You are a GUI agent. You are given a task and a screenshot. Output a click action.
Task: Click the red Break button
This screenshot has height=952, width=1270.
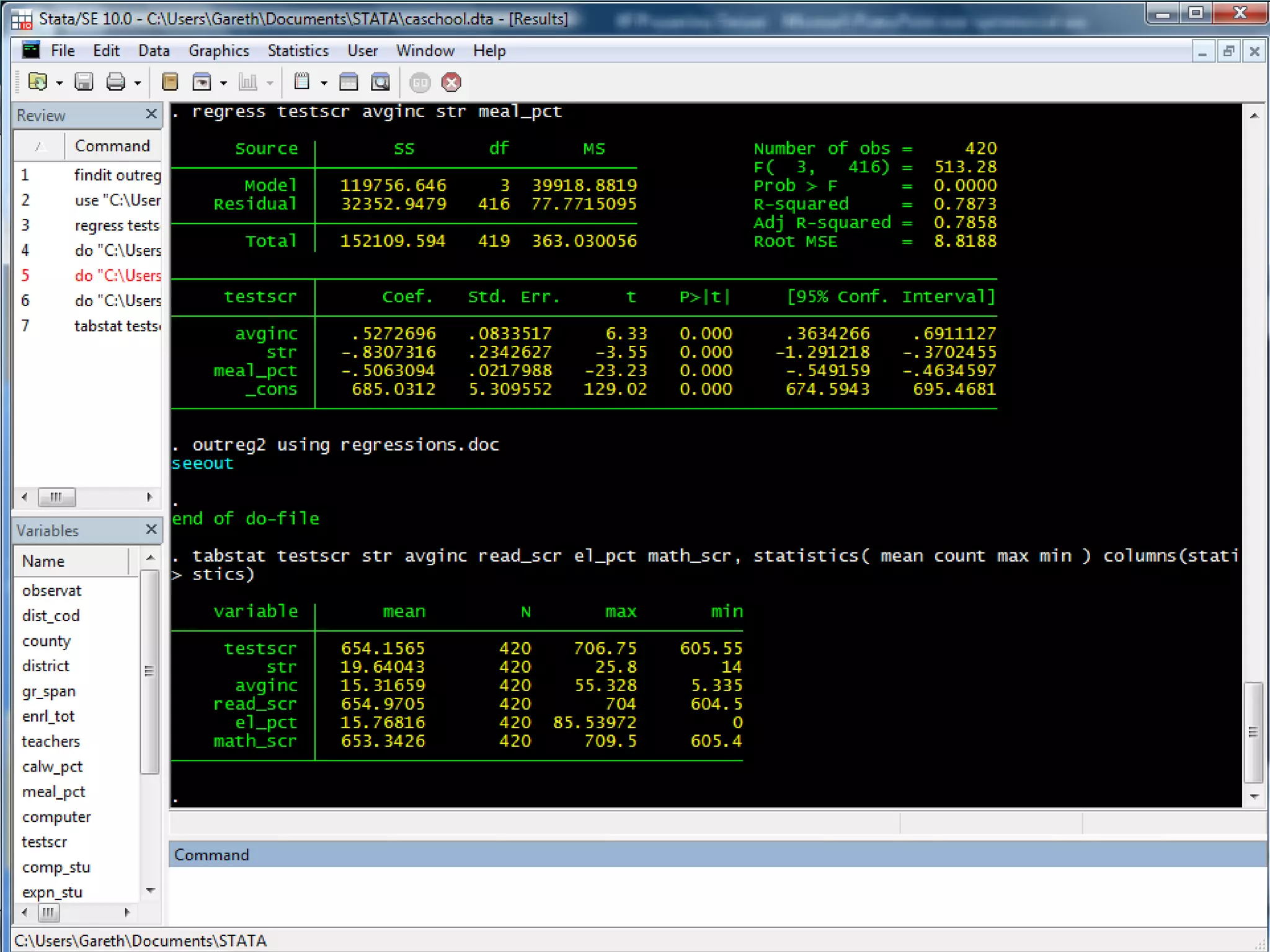451,82
